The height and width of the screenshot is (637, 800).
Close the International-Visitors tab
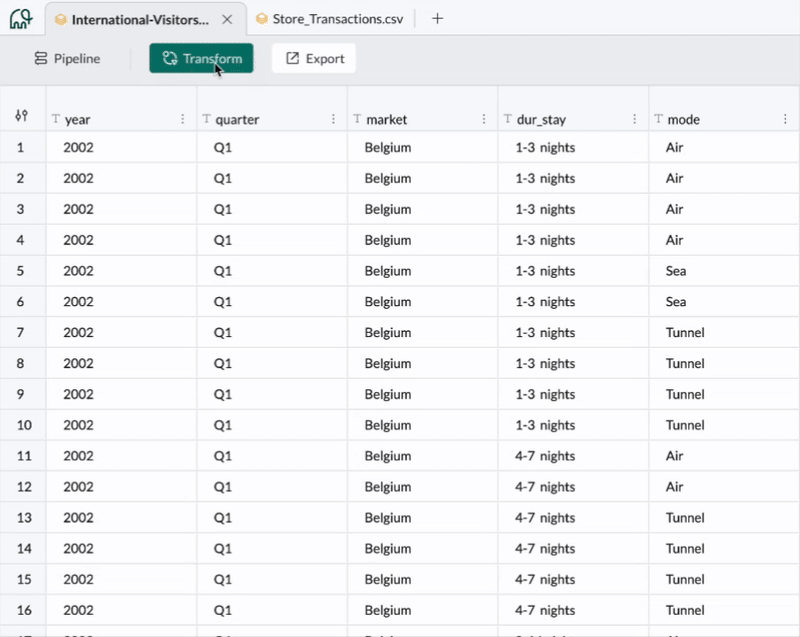pyautogui.click(x=227, y=19)
